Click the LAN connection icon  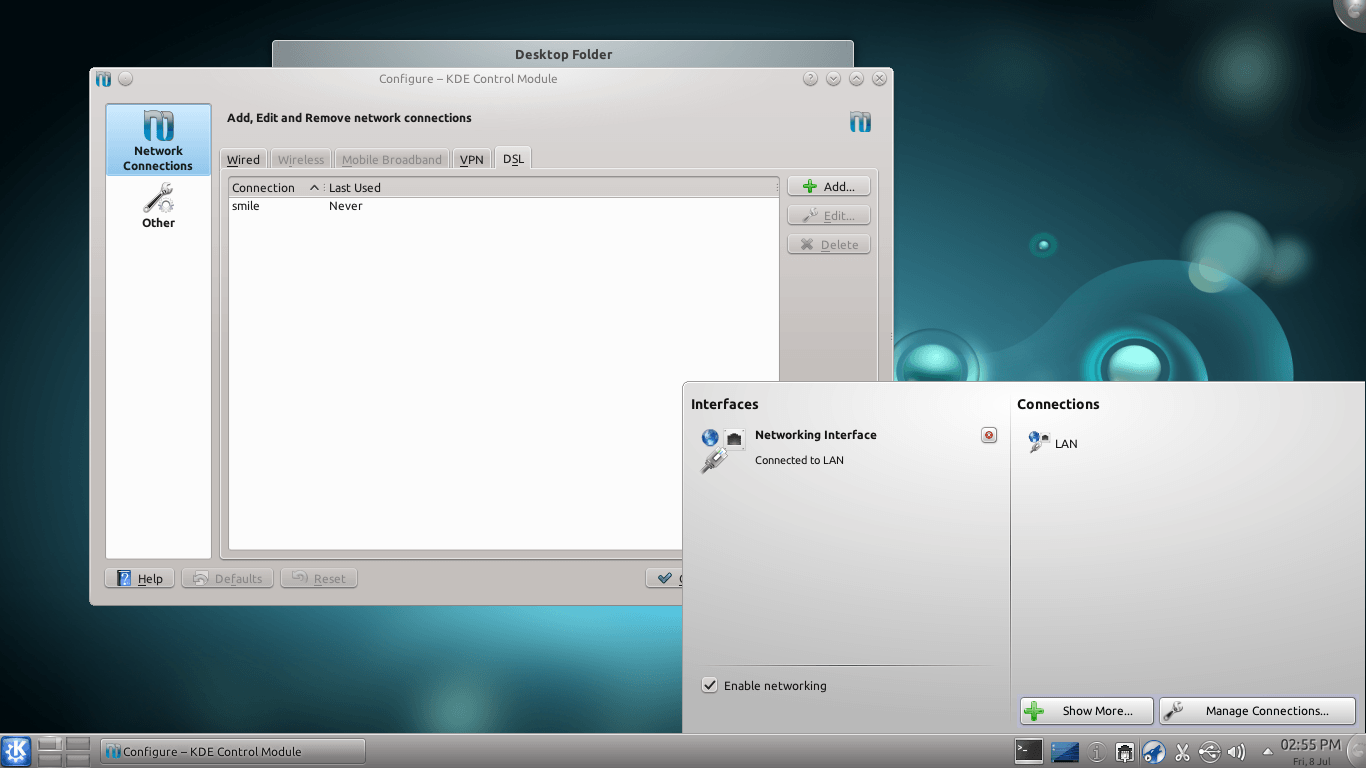(1038, 443)
